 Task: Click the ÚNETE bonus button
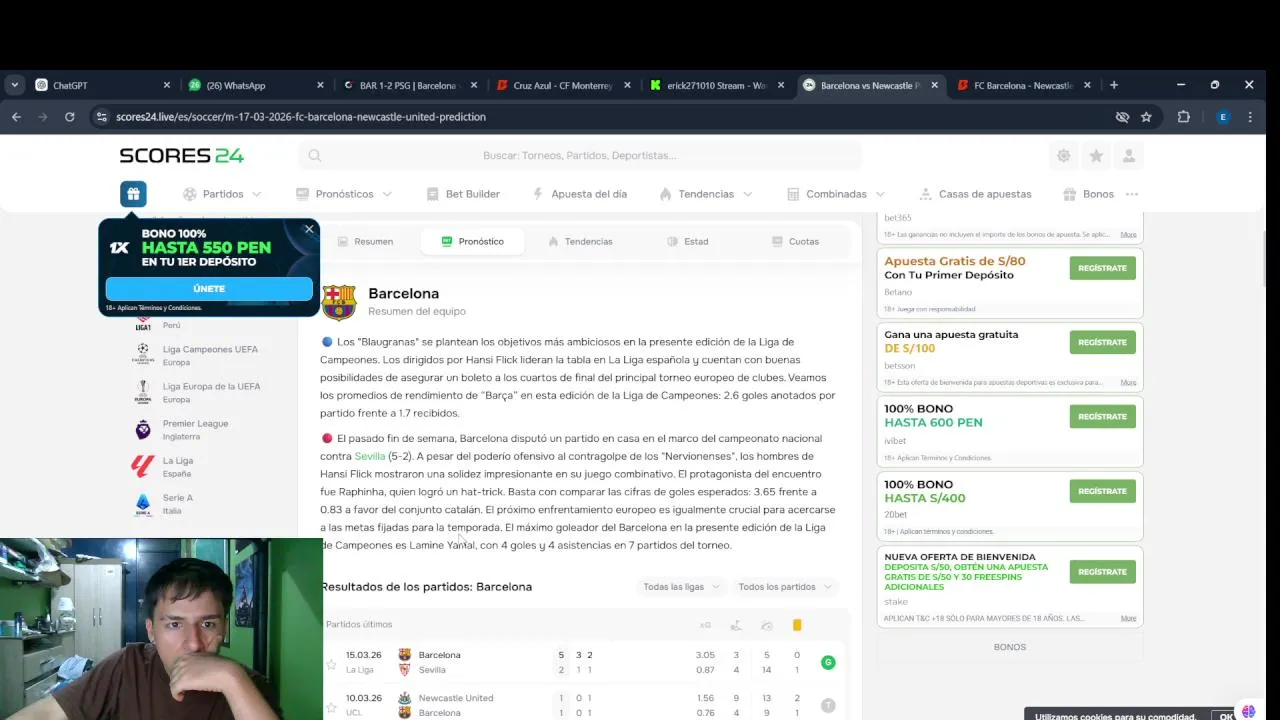coord(209,288)
